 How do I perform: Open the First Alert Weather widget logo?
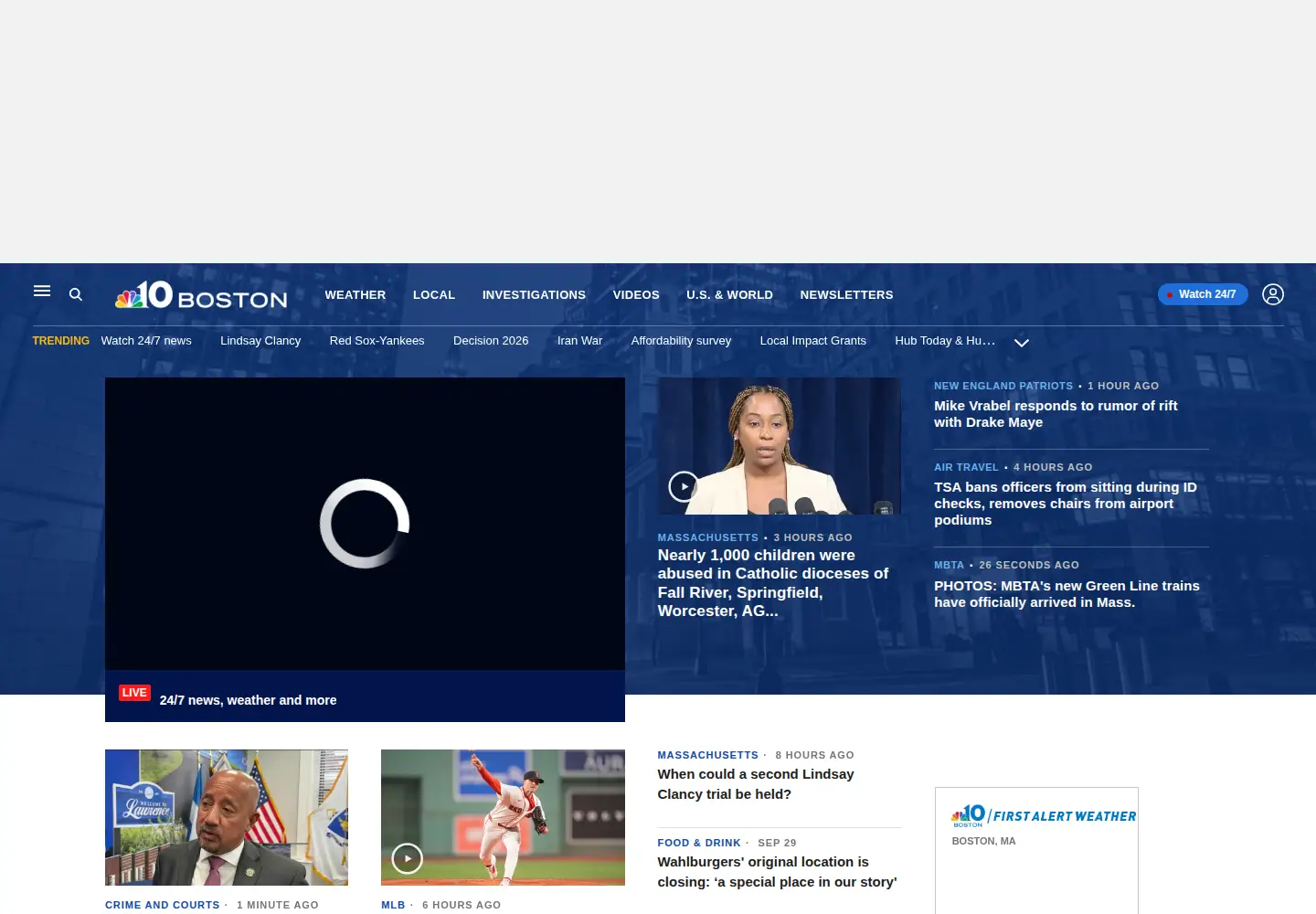point(1044,815)
